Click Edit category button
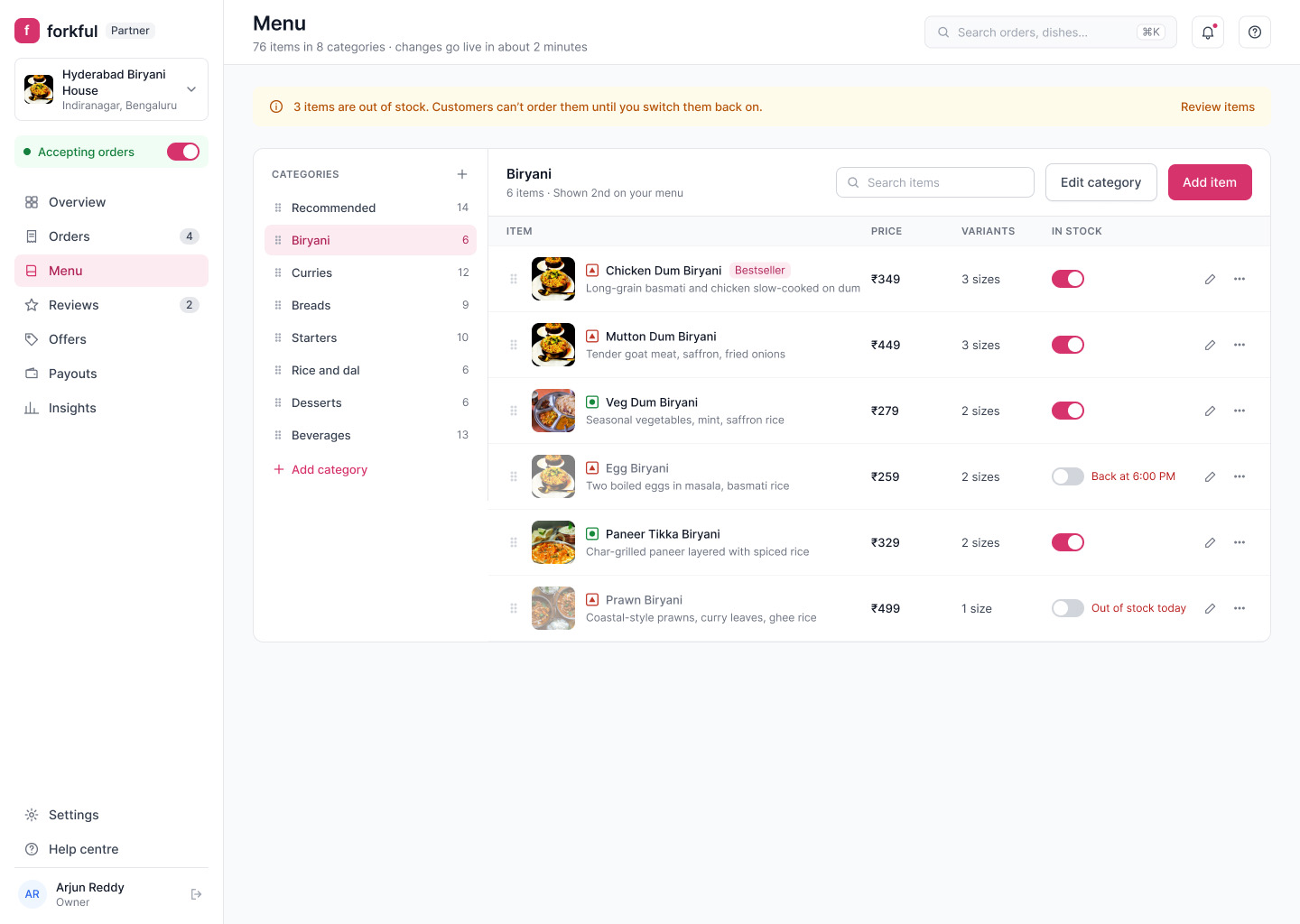The width and height of the screenshot is (1300, 924). (x=1100, y=182)
